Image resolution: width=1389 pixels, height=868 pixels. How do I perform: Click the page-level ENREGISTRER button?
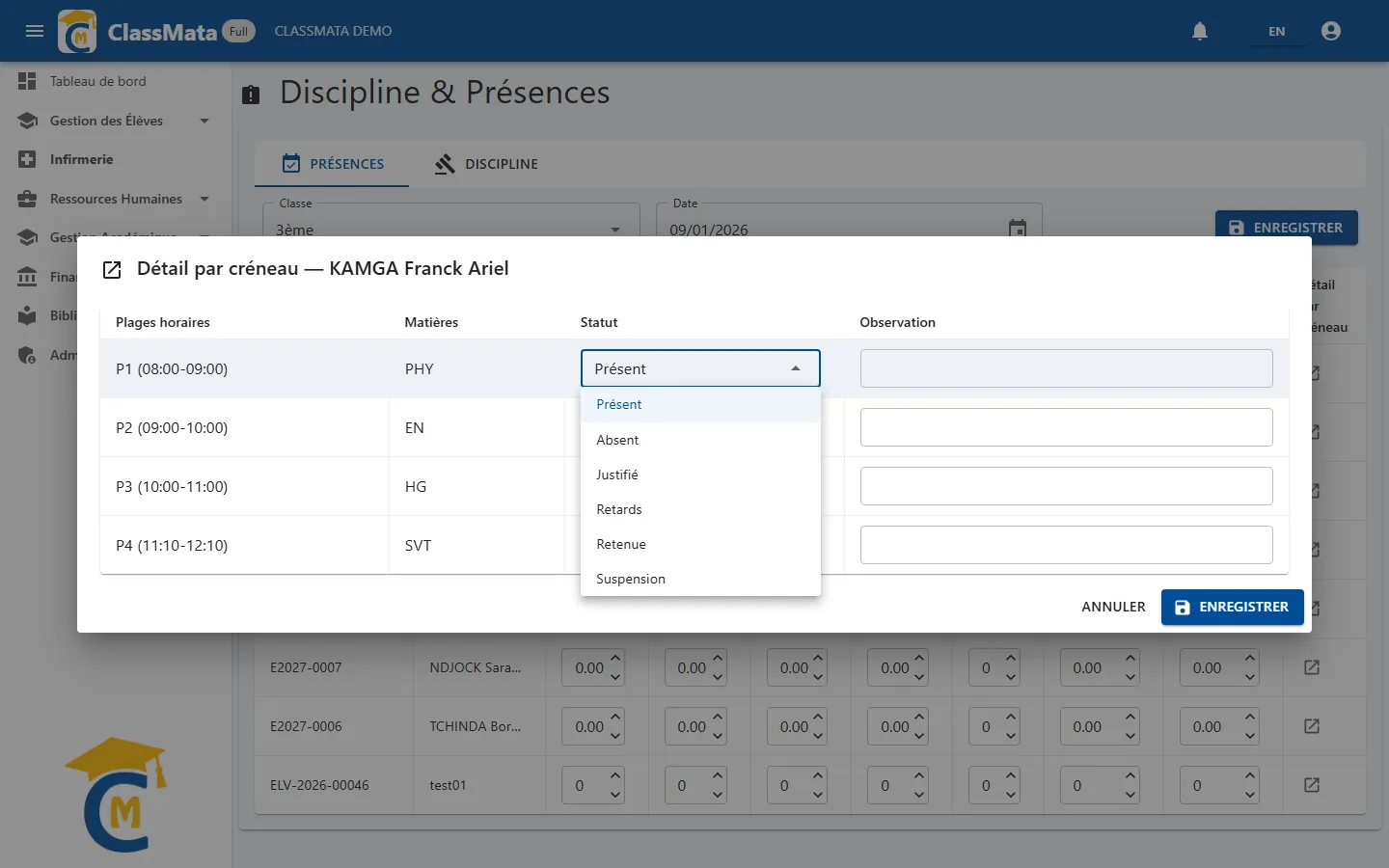click(x=1287, y=228)
